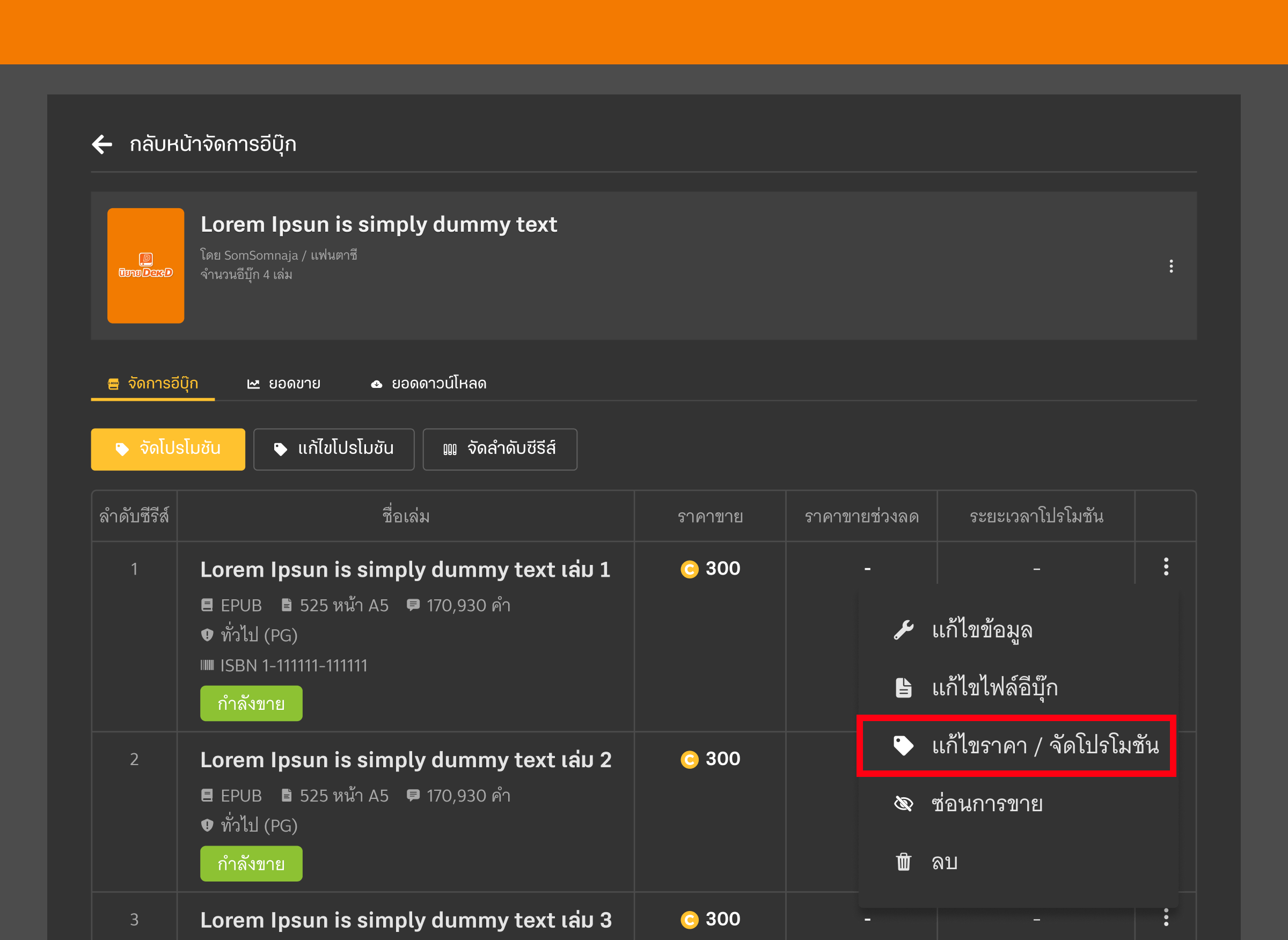The height and width of the screenshot is (940, 1288).
Task: Open กลับหน้าจัดการอีบุ๊ก link
Action: [213, 144]
